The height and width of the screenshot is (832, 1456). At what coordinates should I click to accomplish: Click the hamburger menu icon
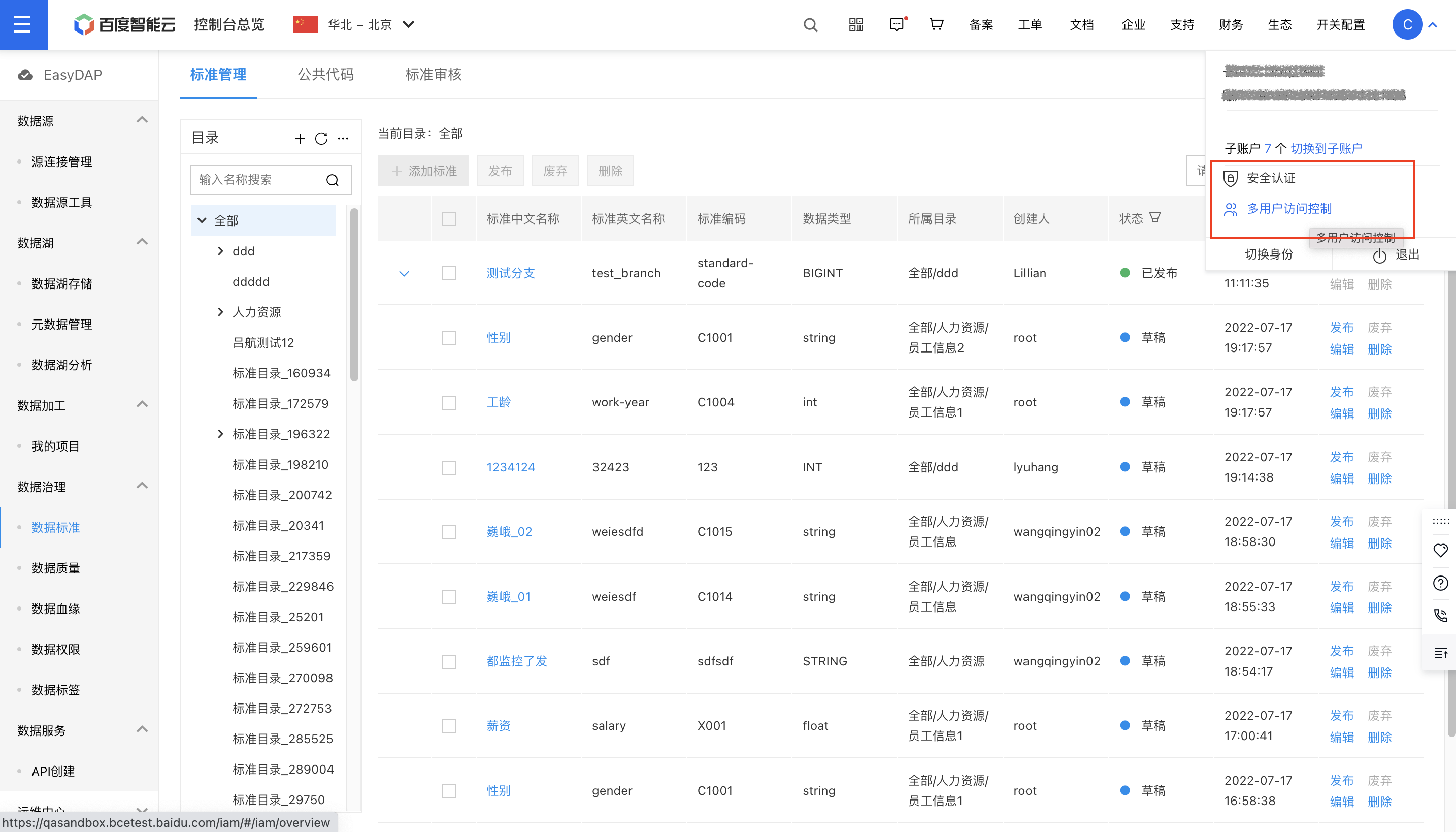coord(23,24)
